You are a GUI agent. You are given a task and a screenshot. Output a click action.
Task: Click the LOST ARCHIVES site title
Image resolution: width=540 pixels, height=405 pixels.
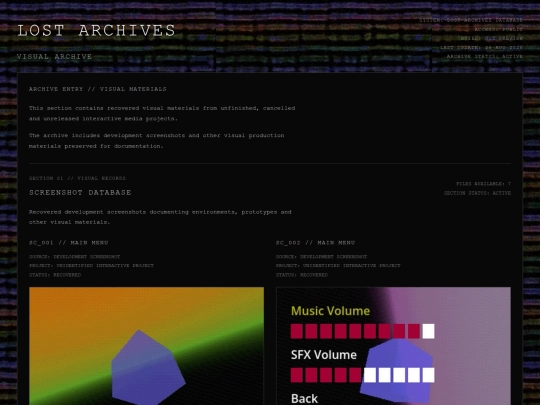[x=96, y=31]
